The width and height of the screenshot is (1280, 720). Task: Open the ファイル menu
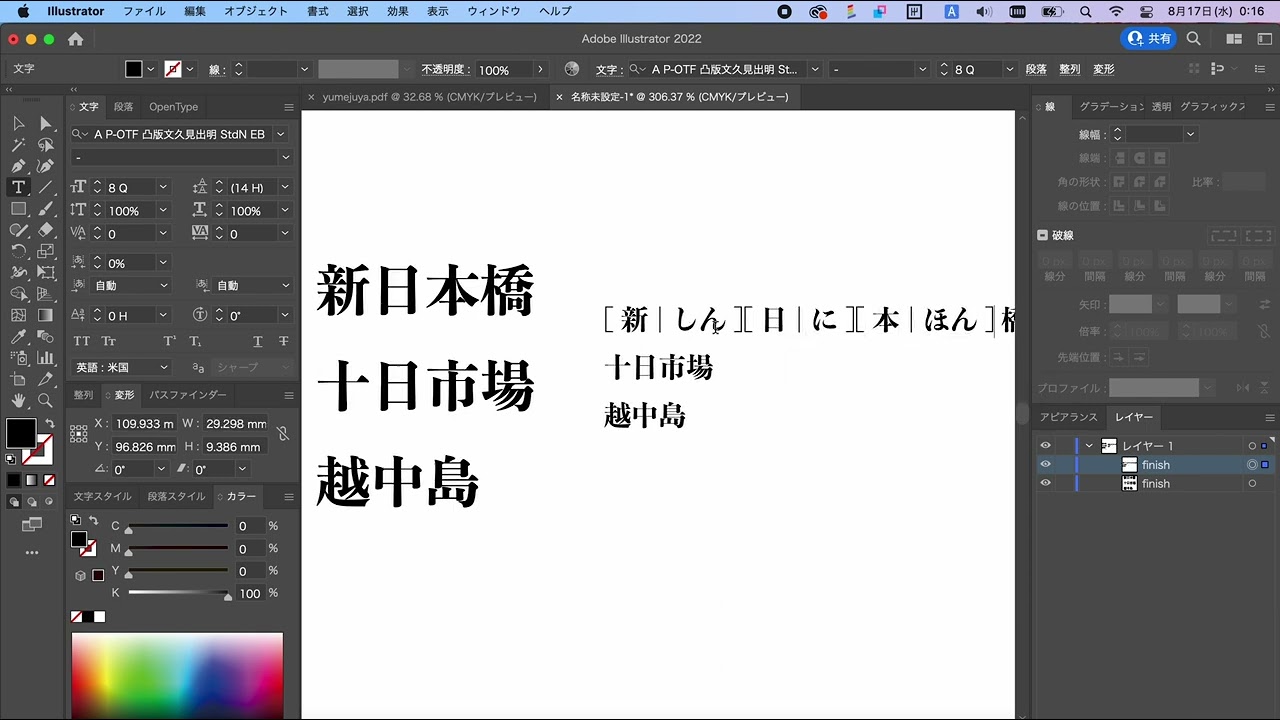click(144, 11)
